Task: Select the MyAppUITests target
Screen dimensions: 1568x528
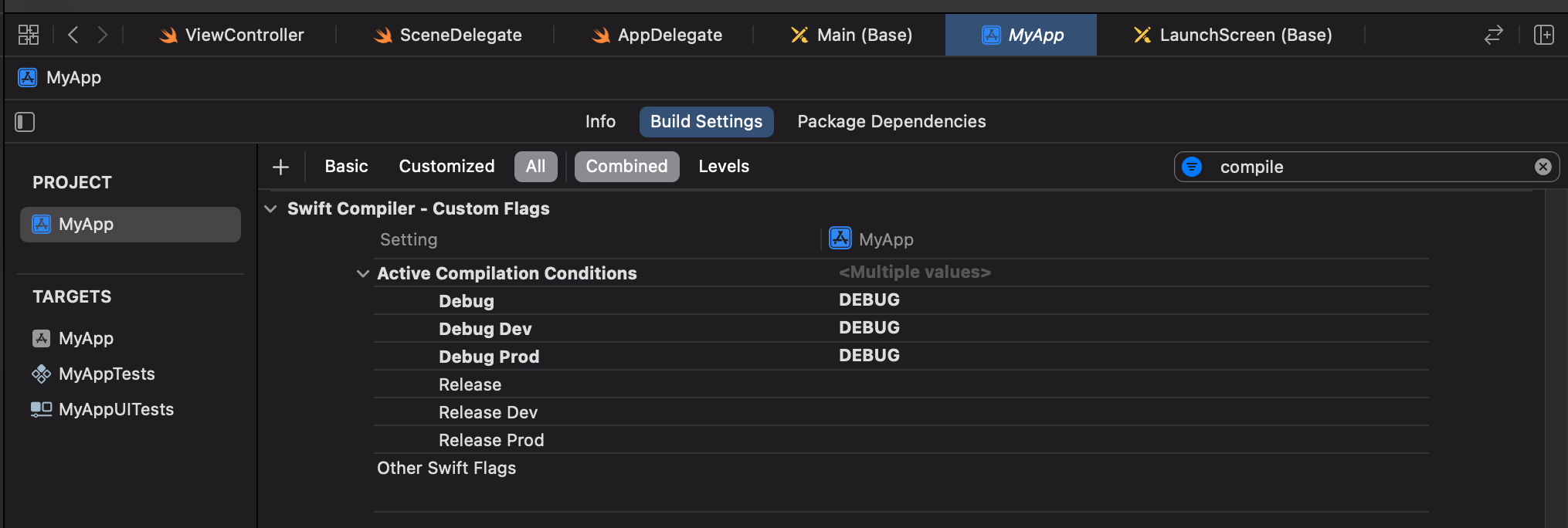Action: coord(116,410)
